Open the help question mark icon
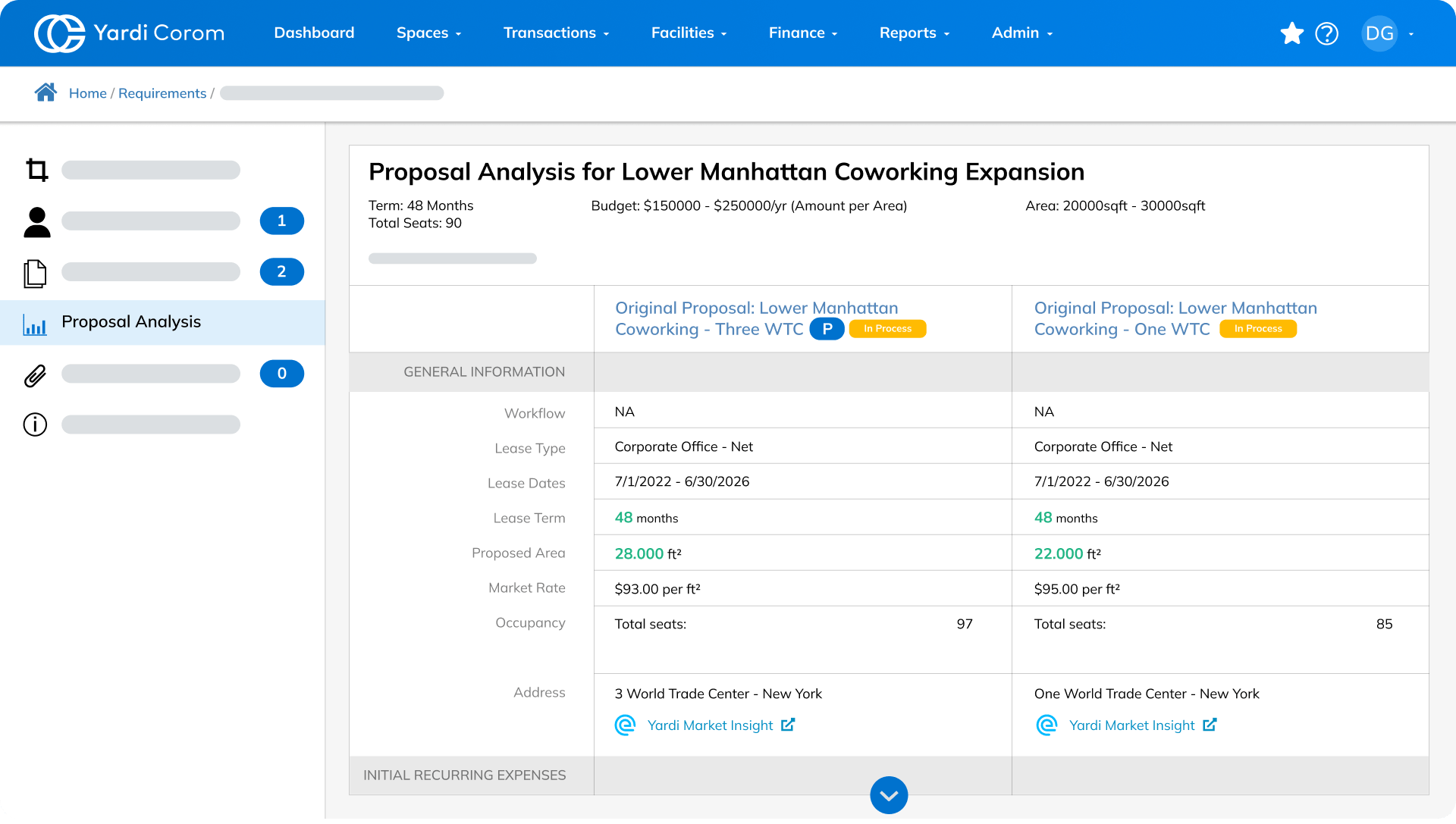 coord(1326,33)
